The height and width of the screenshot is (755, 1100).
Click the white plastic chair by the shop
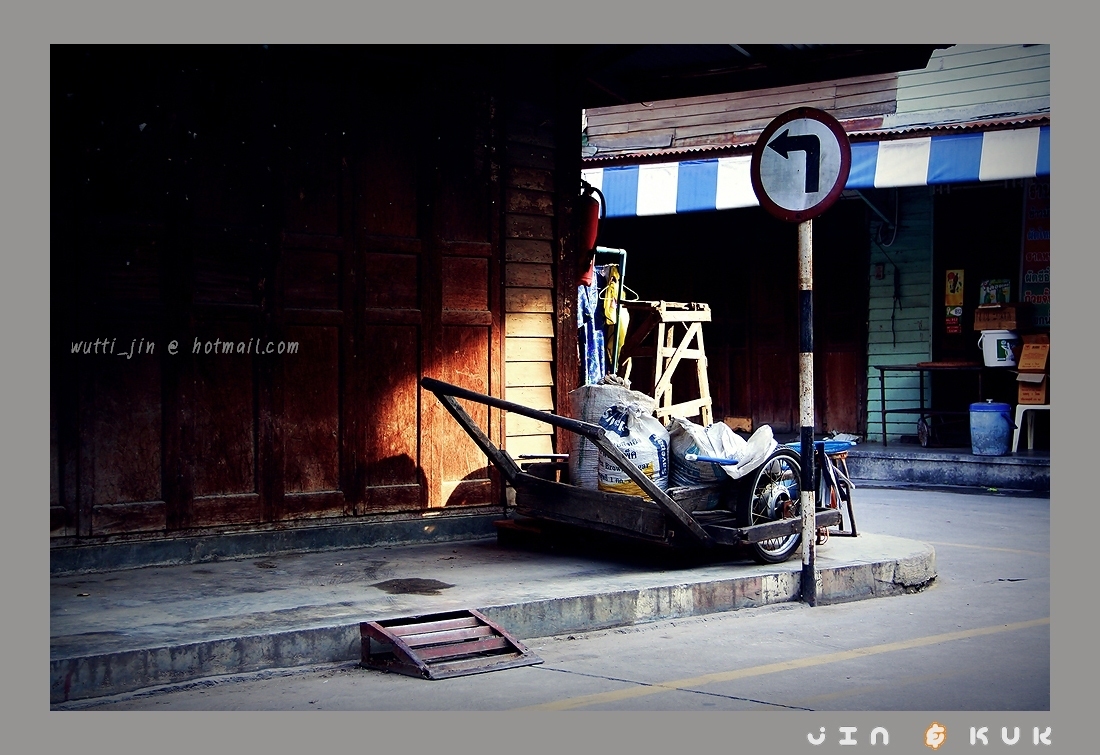[x=1031, y=425]
